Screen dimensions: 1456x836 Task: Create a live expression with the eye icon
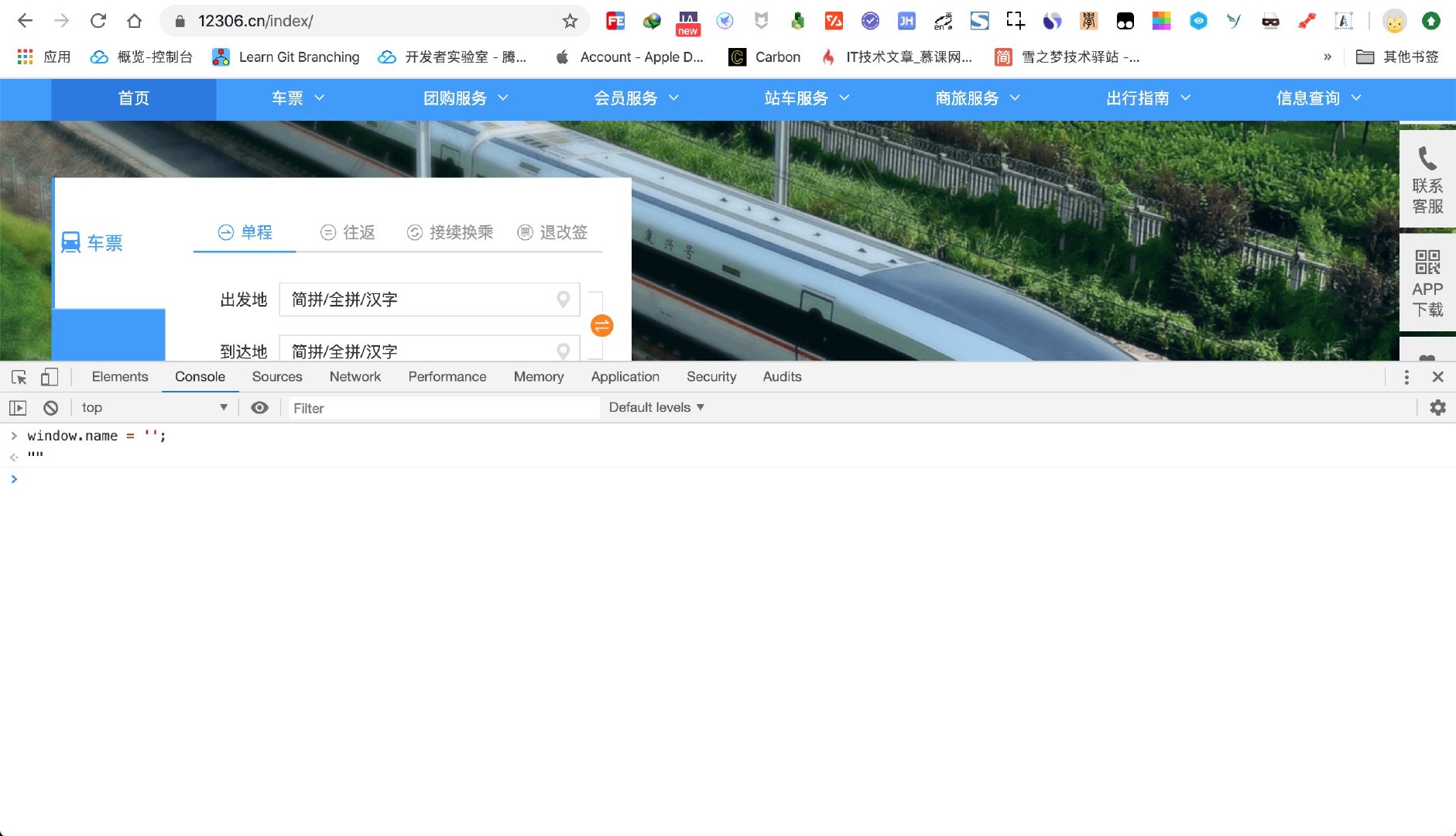(x=259, y=407)
